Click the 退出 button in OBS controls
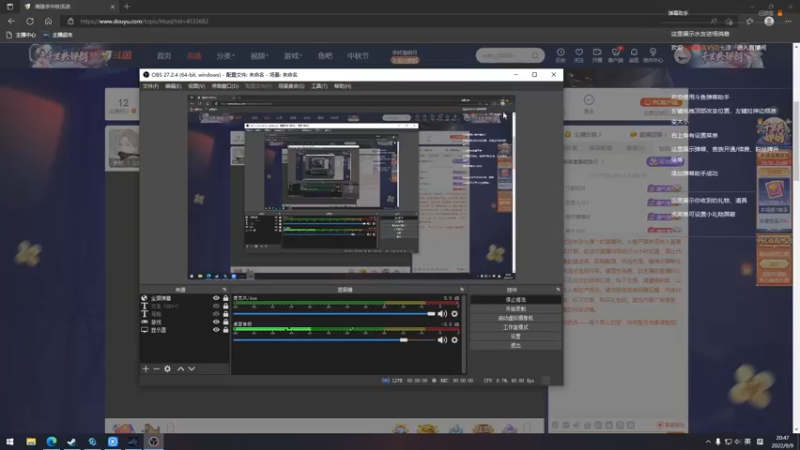The width and height of the screenshot is (800, 450). coord(515,346)
